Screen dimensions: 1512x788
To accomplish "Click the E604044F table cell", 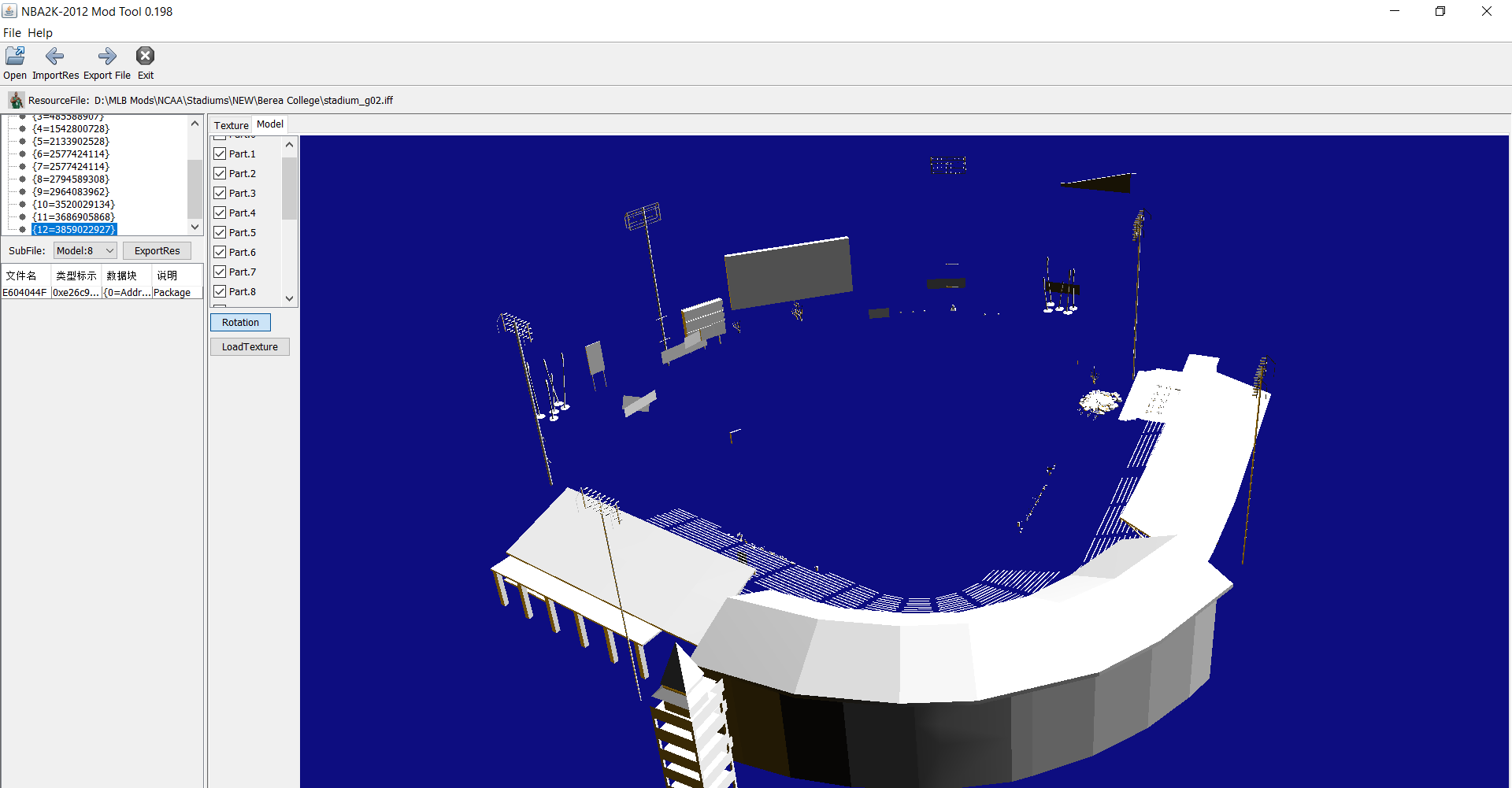I will coord(26,292).
